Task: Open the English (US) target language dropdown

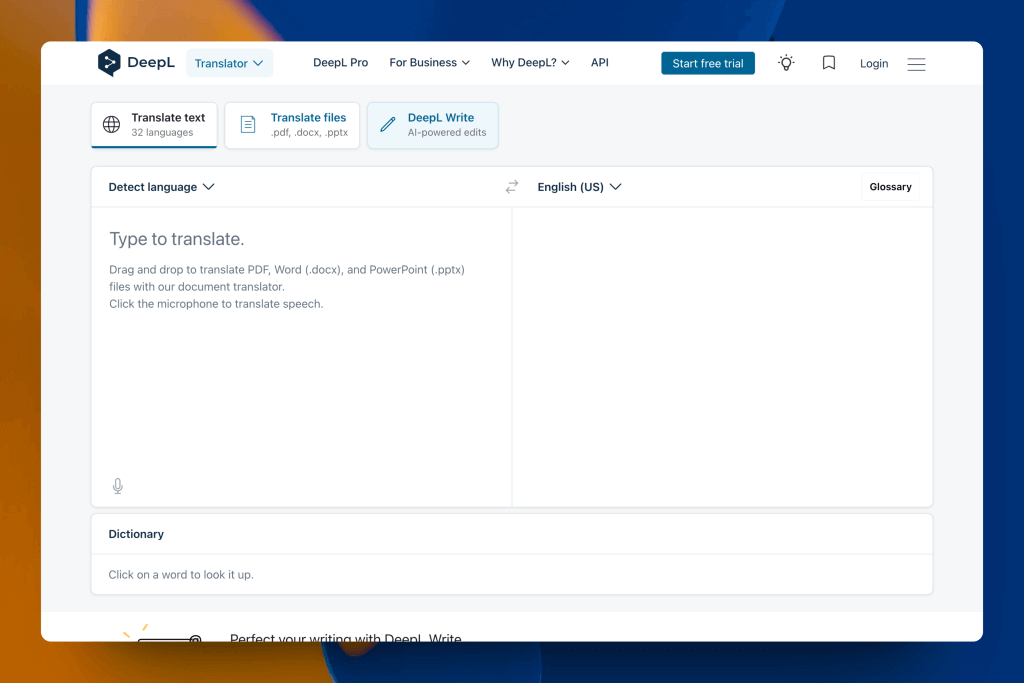Action: point(579,187)
